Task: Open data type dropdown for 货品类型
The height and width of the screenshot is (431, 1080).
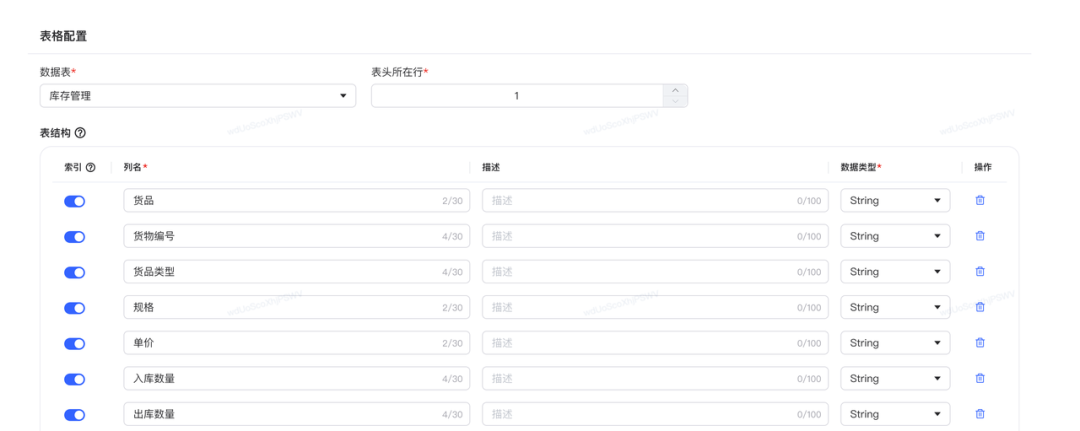Action: (895, 272)
